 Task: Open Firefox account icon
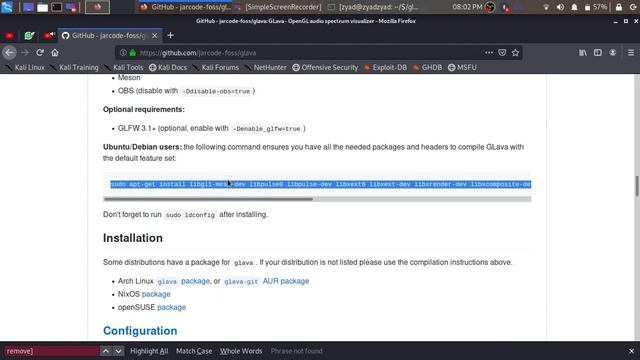pos(613,53)
